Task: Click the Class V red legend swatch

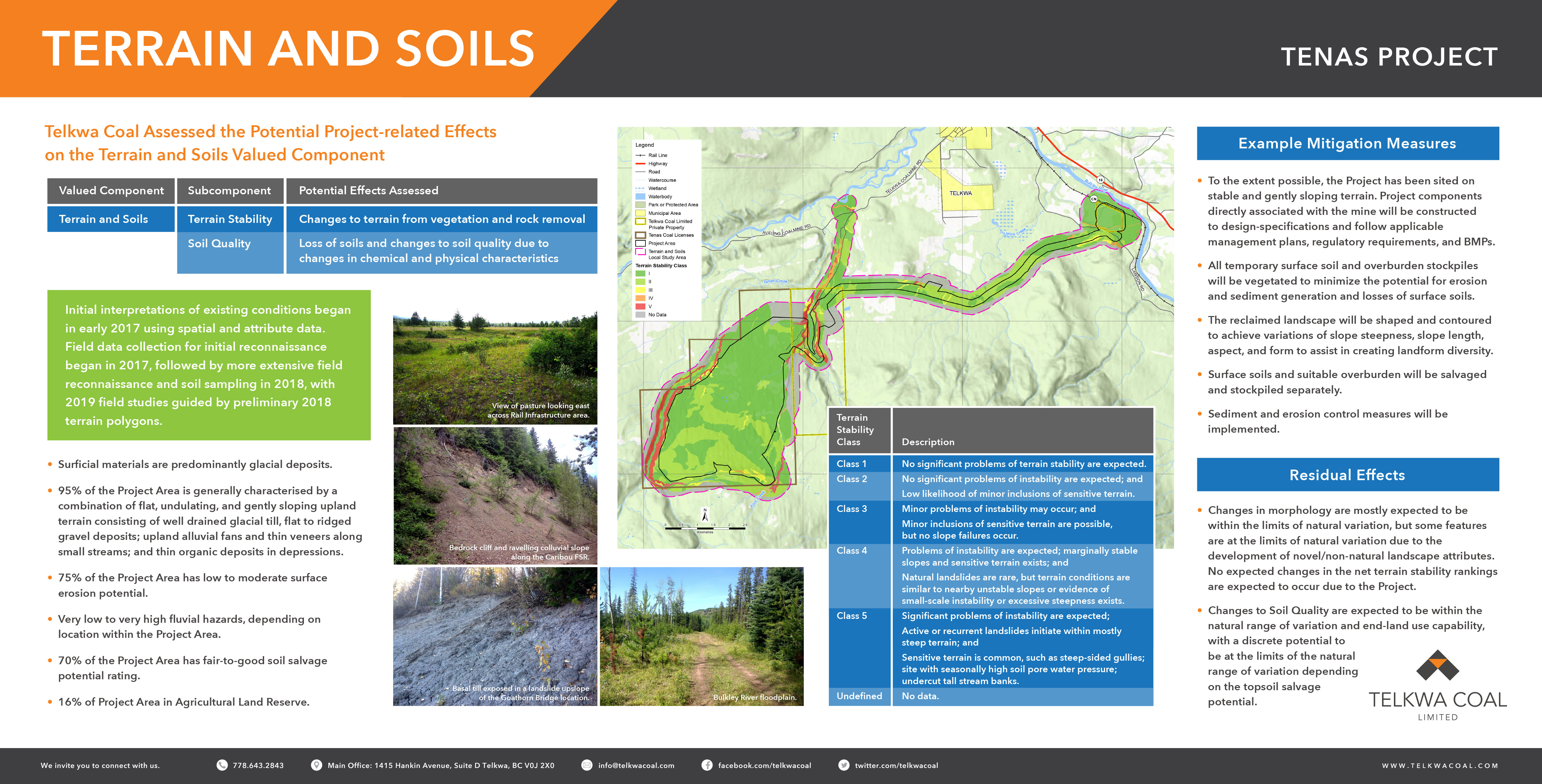Action: [x=640, y=306]
